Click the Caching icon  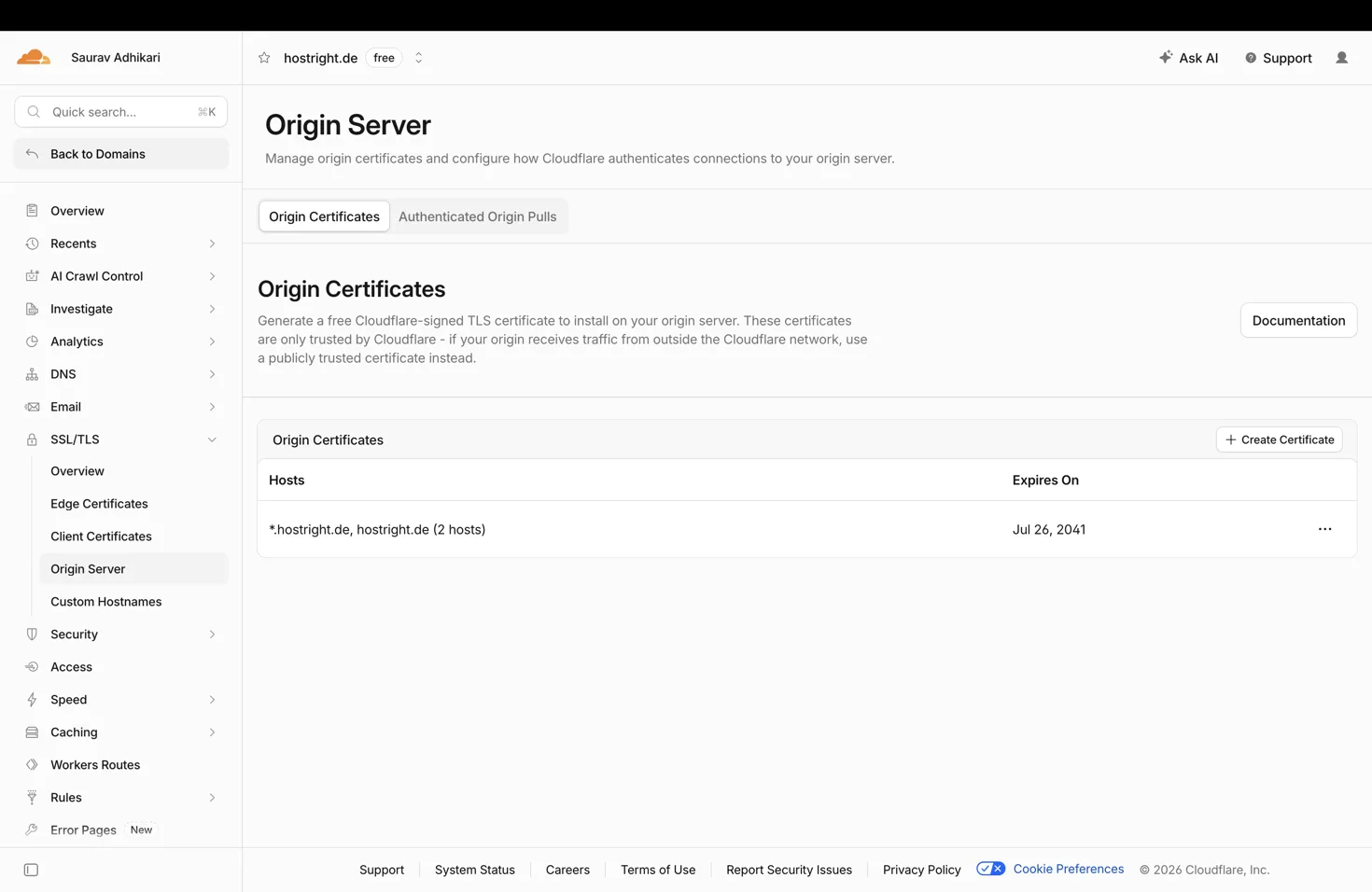tap(32, 732)
